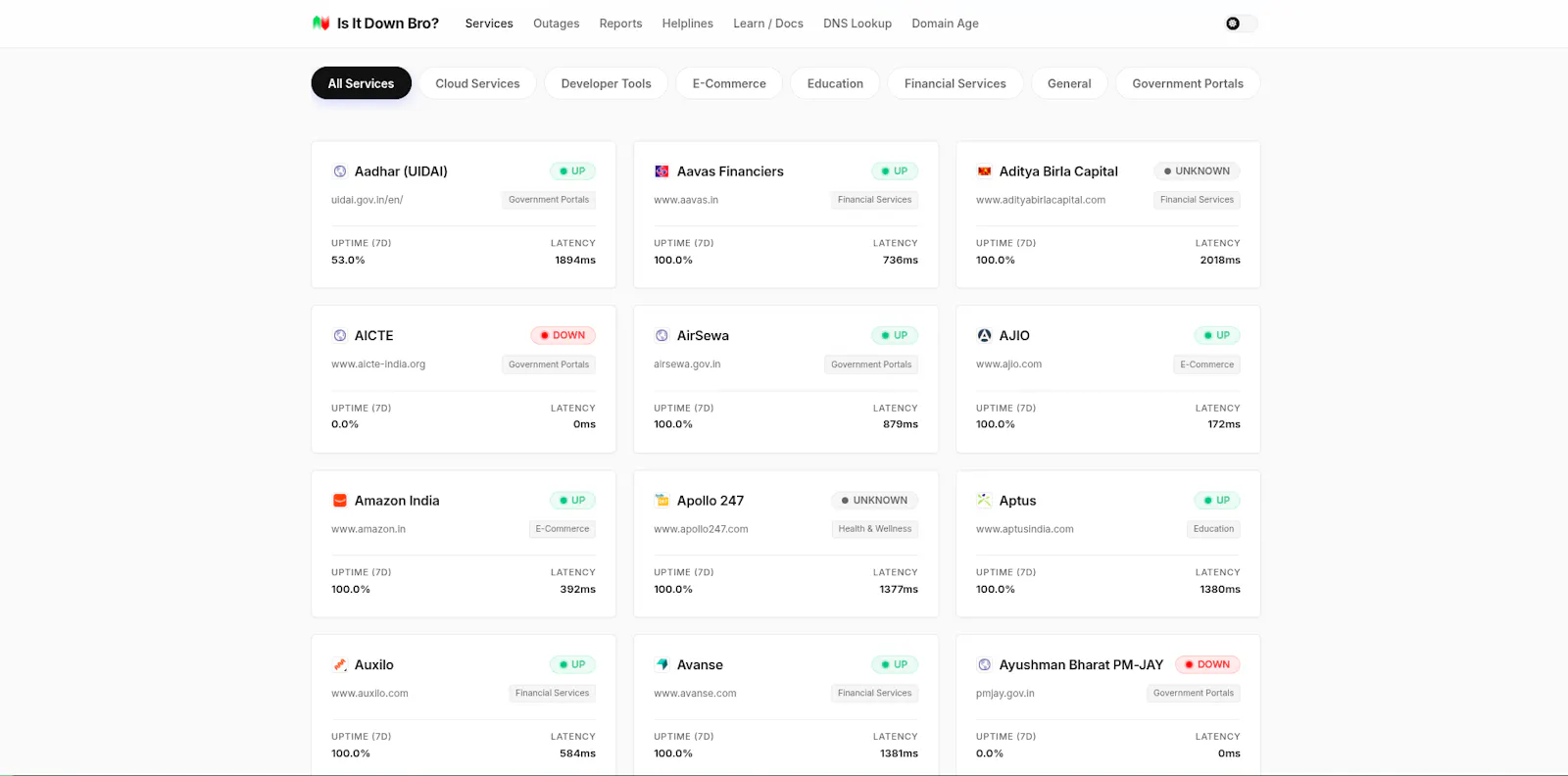The height and width of the screenshot is (776, 1568).
Task: Click the 1894ms latency value
Action: click(575, 261)
